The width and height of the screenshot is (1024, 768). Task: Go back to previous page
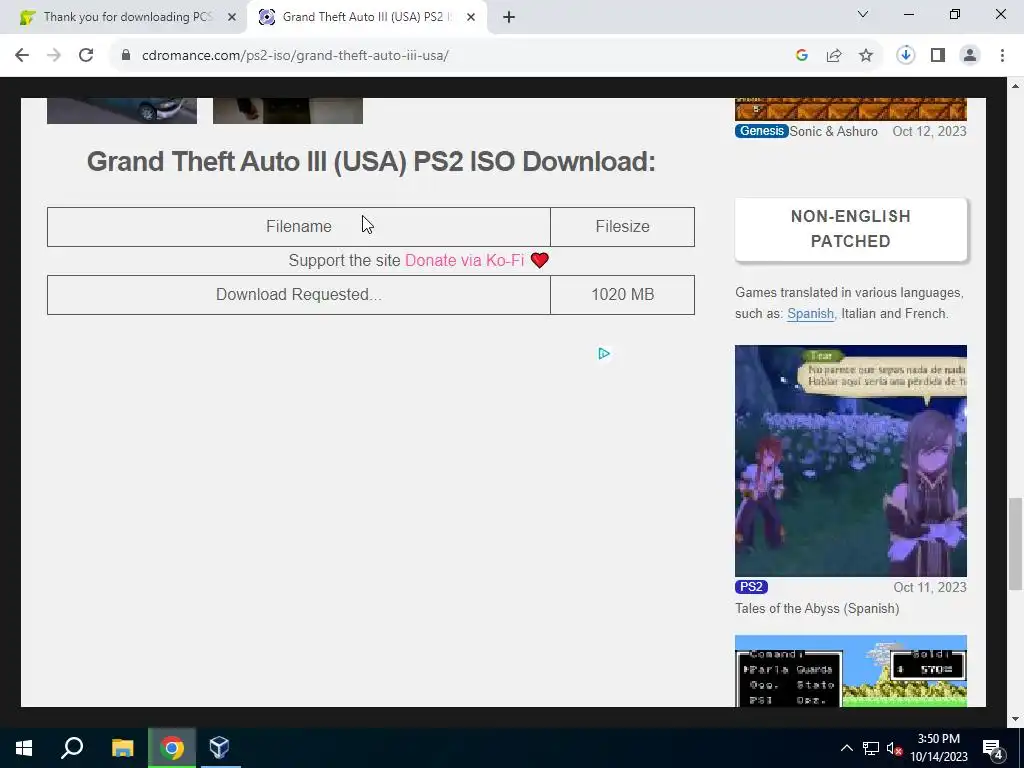(22, 56)
